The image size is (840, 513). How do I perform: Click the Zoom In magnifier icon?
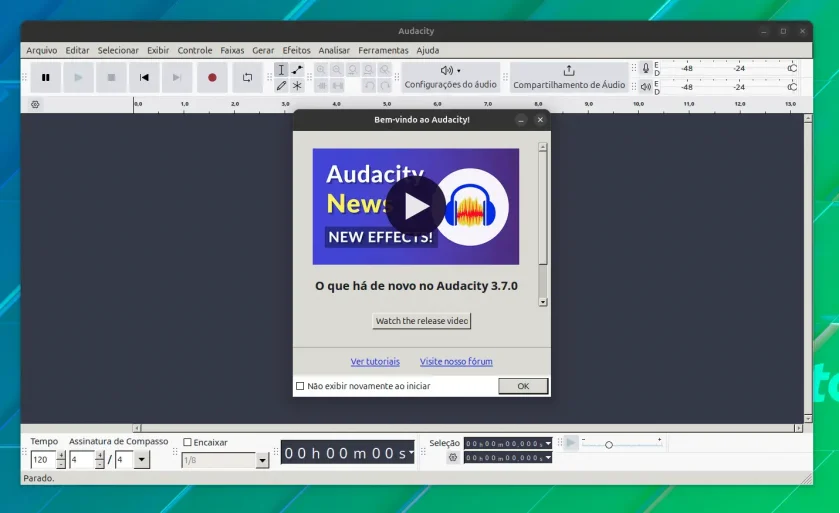(321, 70)
